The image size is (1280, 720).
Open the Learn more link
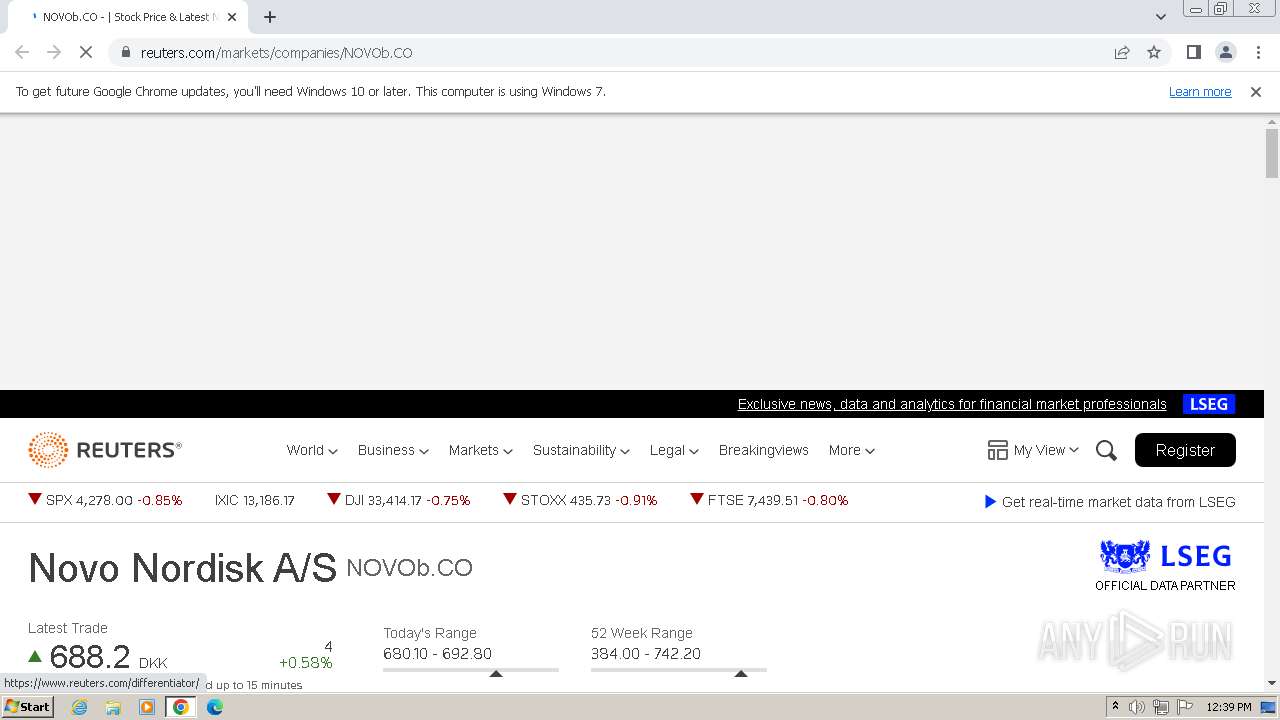coord(1200,91)
